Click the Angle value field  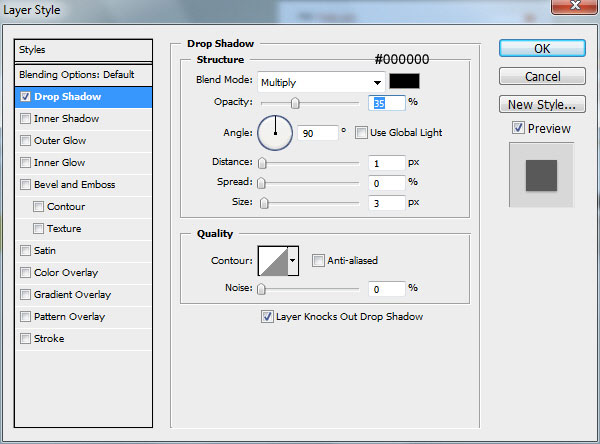318,133
